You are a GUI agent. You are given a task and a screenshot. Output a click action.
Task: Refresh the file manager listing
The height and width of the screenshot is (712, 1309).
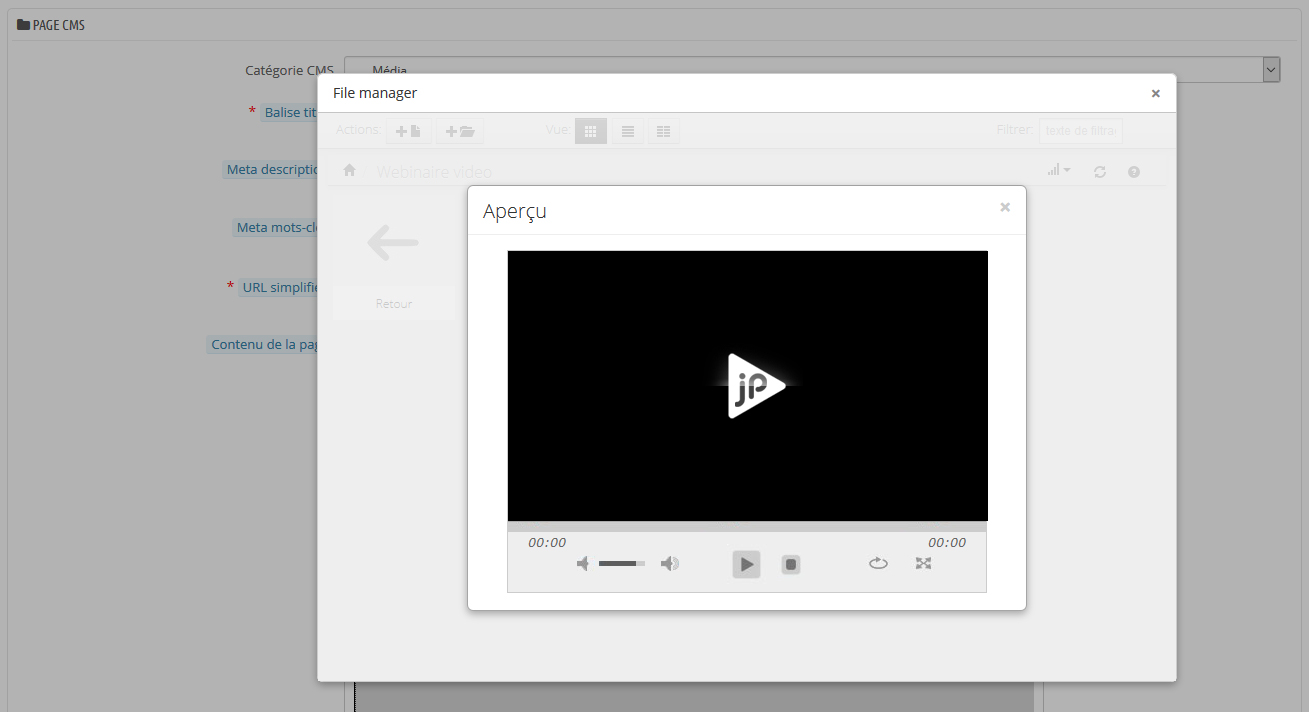[1100, 172]
